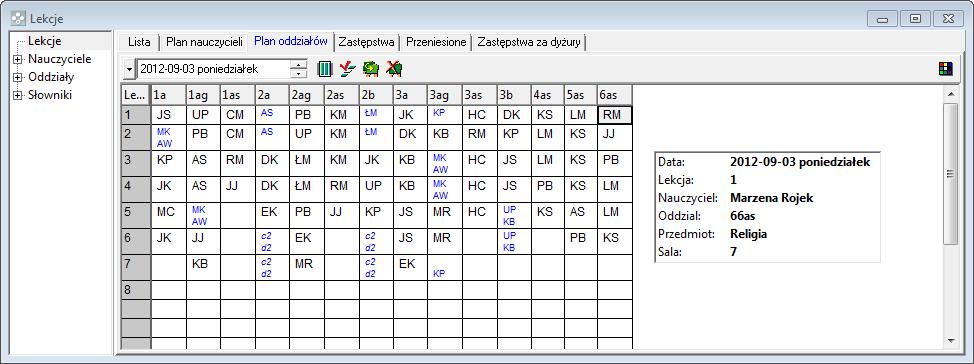
Task: Select Słowniki label in tree
Action: pos(50,95)
